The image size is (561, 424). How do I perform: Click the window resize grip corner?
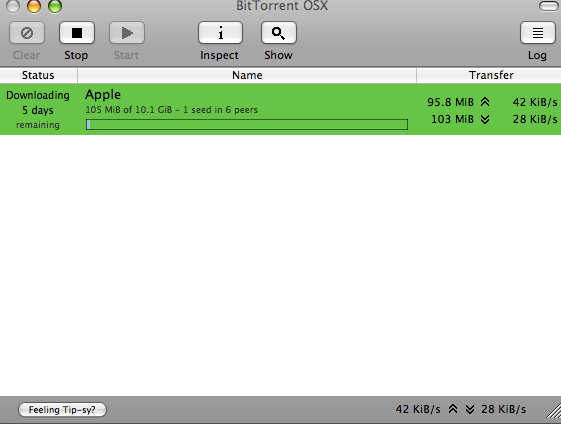pos(554,411)
